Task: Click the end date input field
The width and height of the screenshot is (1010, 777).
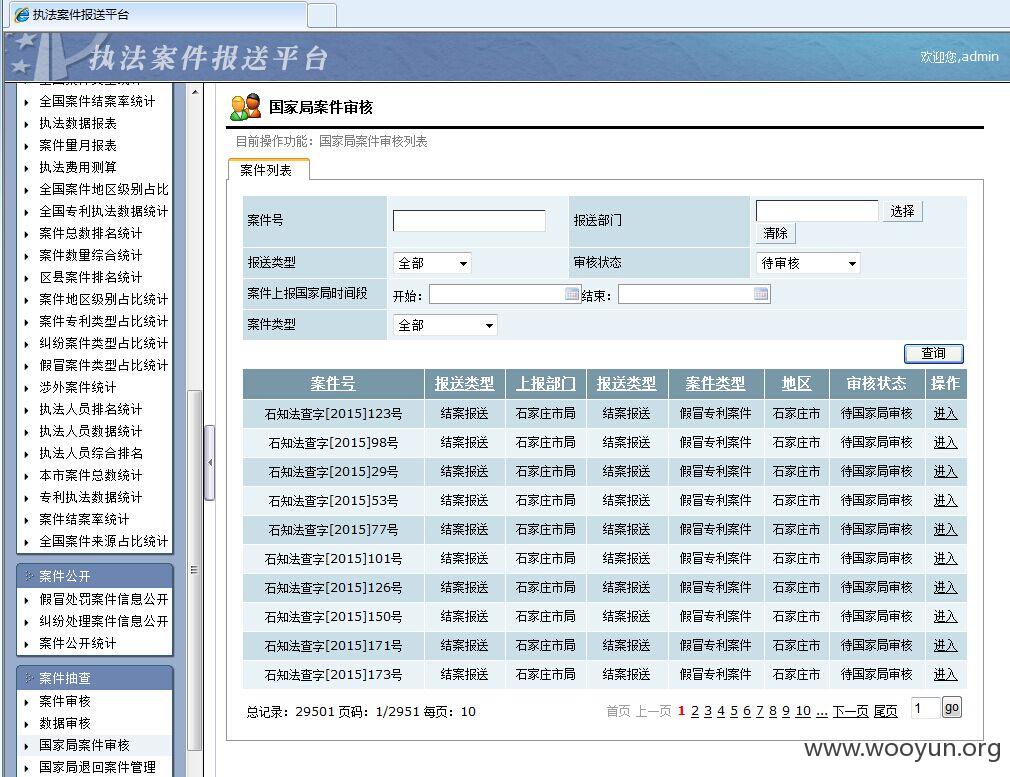Action: click(x=694, y=294)
